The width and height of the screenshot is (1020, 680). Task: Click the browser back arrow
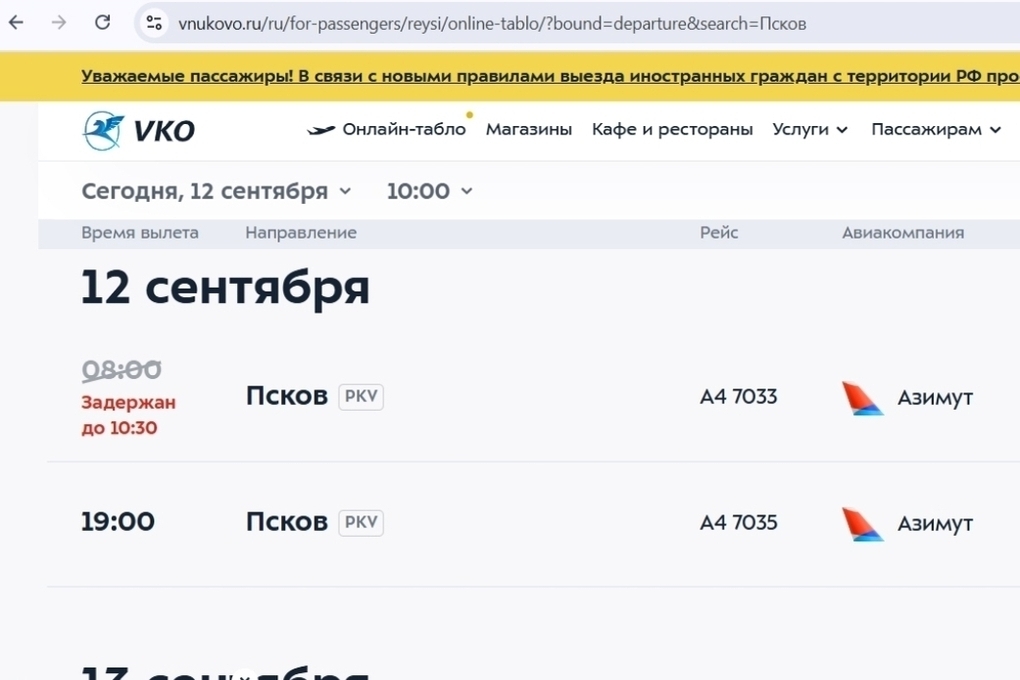(x=16, y=23)
